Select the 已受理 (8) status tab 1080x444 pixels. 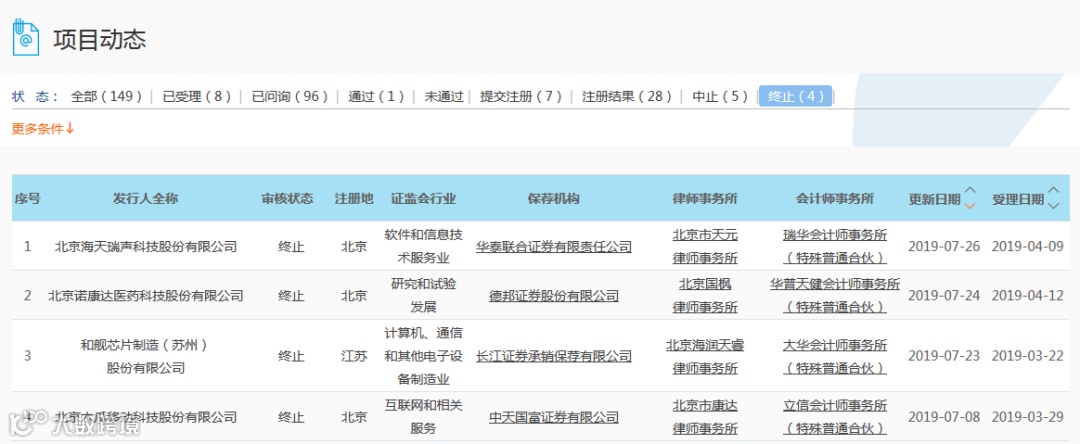[x=196, y=96]
